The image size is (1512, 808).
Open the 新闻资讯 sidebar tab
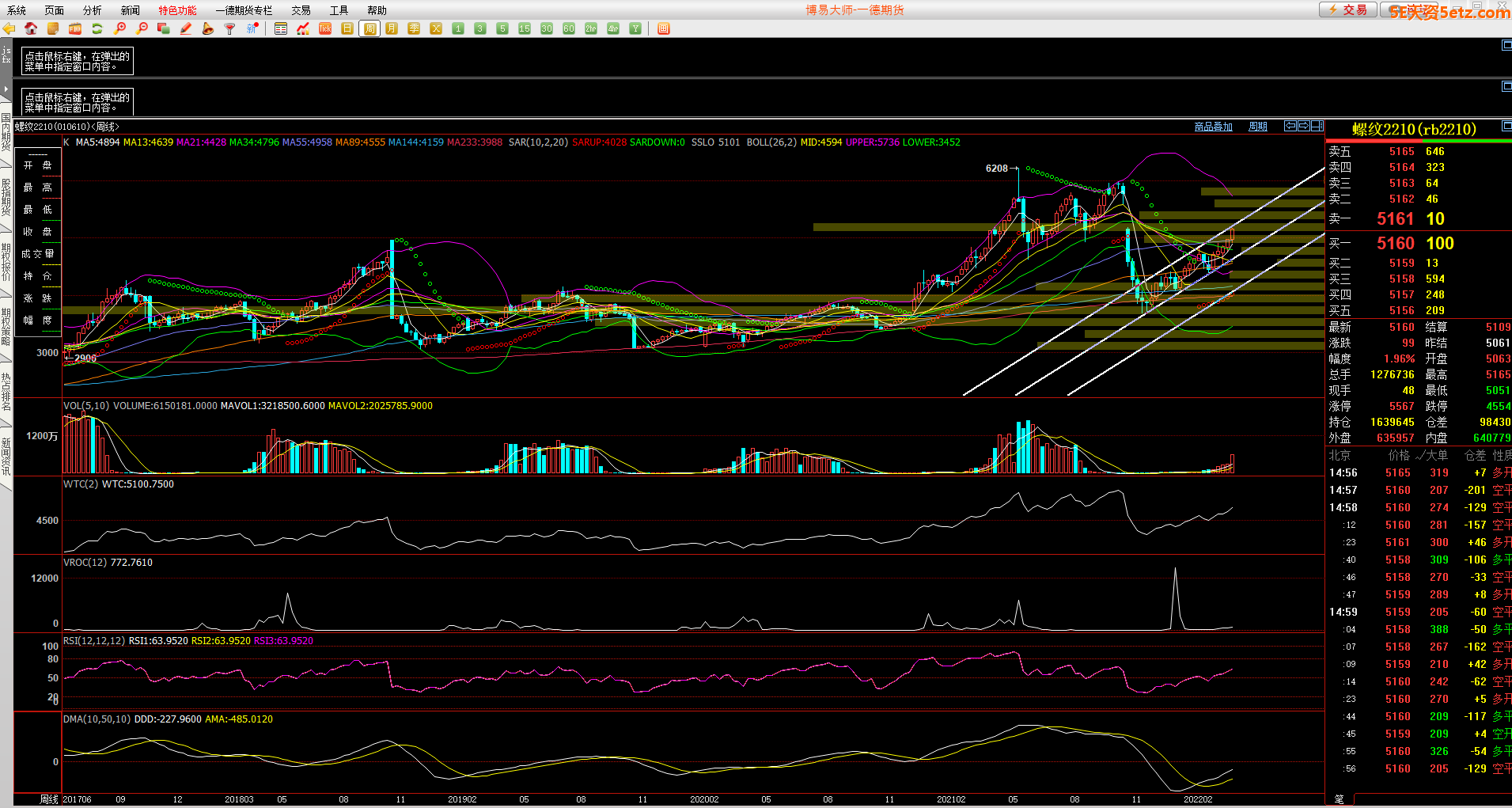[6, 457]
